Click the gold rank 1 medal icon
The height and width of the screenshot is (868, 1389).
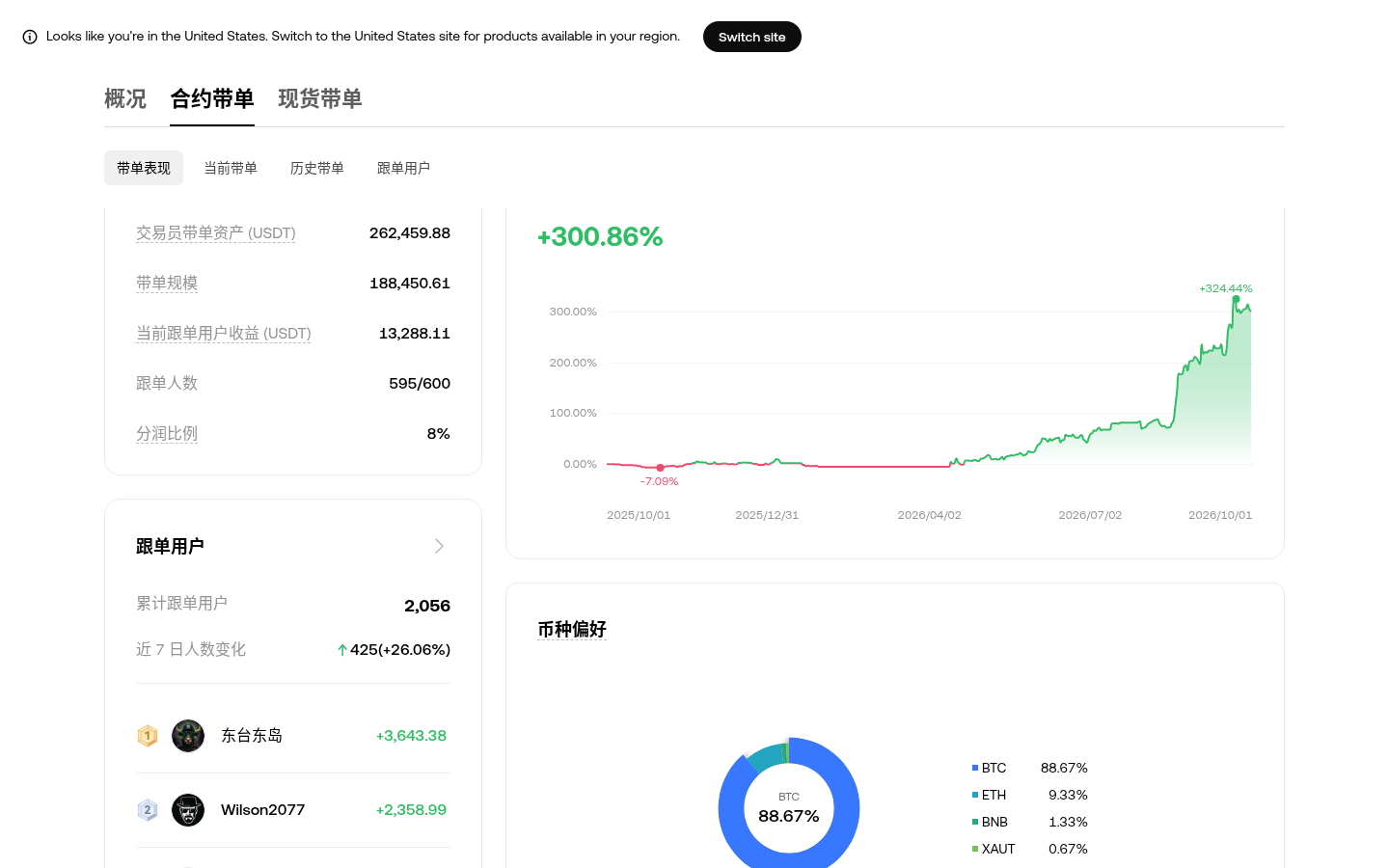tap(148, 736)
